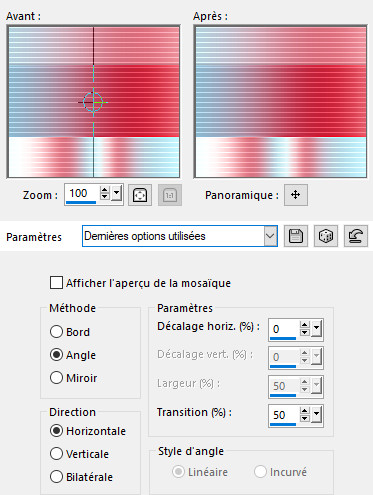This screenshot has height=495, width=373.
Task: Open the Transition slider dropdown arrow
Action: click(316, 414)
